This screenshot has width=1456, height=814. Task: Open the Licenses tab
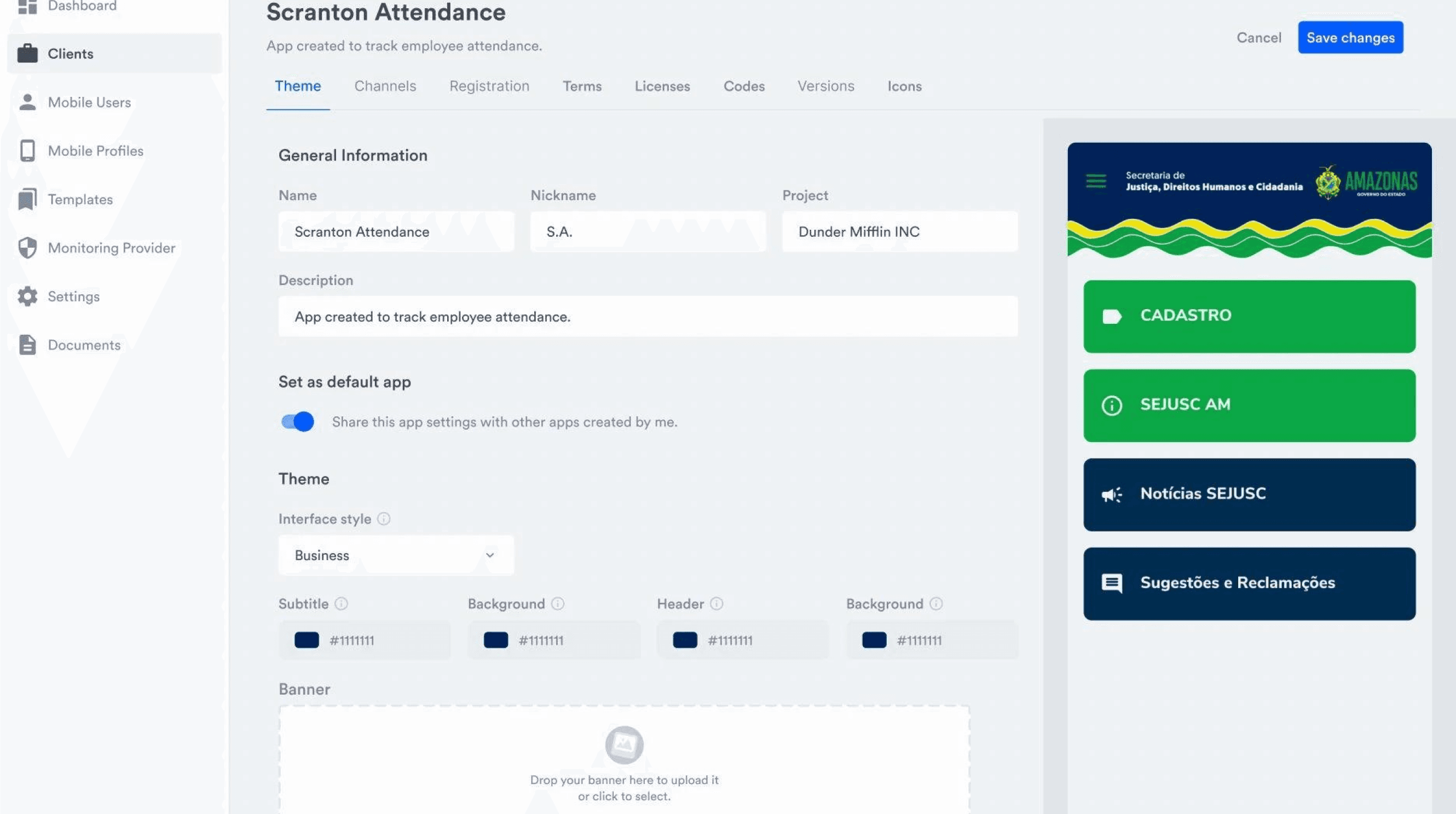(x=662, y=86)
